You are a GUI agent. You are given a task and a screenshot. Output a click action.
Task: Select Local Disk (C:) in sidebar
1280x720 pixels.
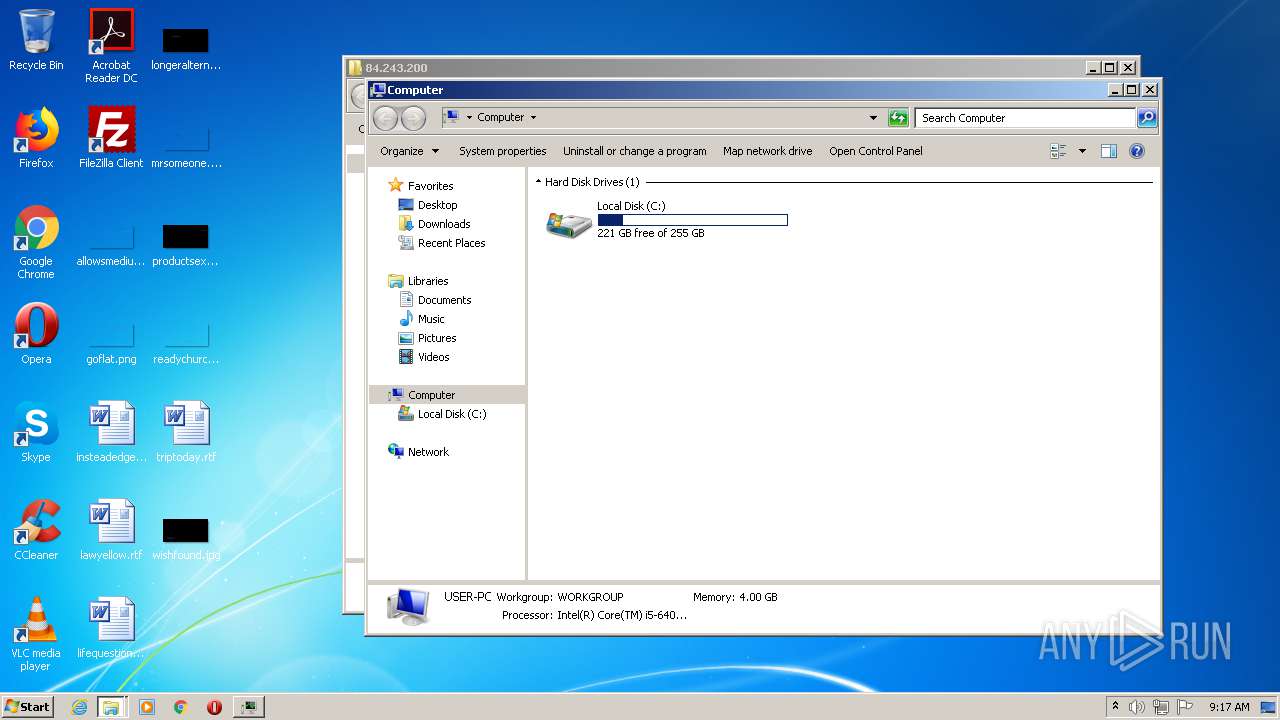452,414
